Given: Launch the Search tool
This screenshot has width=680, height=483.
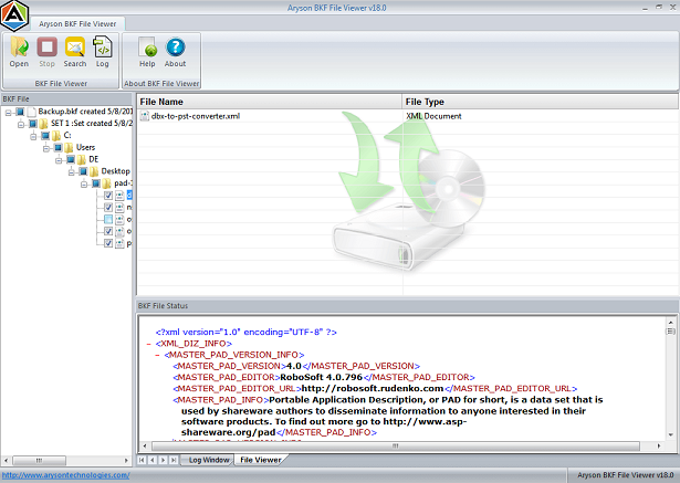Looking at the screenshot, I should [75, 52].
